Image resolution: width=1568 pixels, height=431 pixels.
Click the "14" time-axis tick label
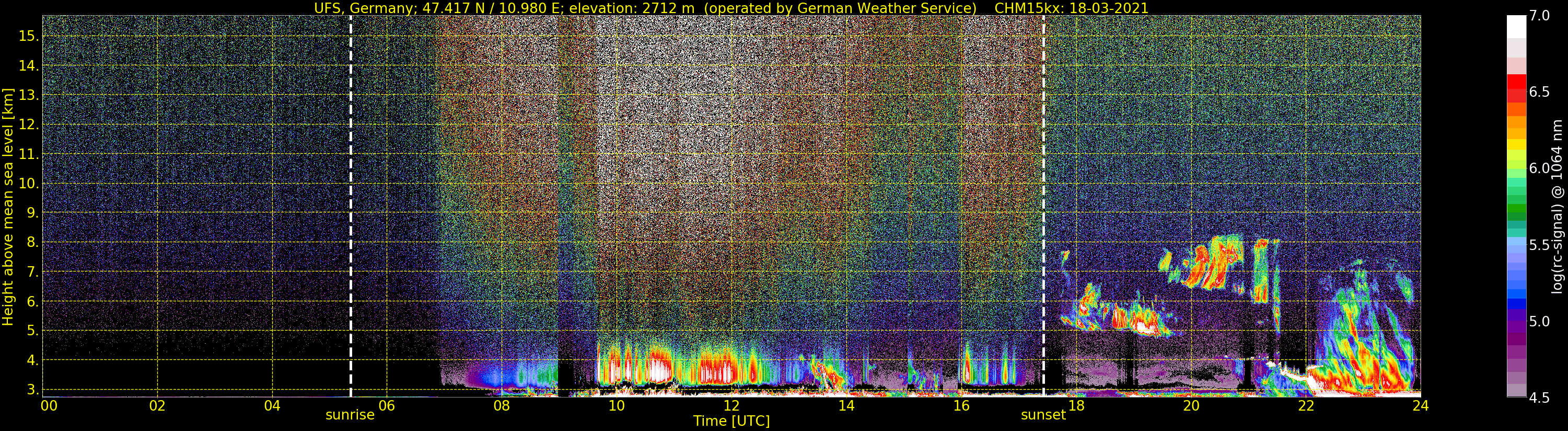846,405
